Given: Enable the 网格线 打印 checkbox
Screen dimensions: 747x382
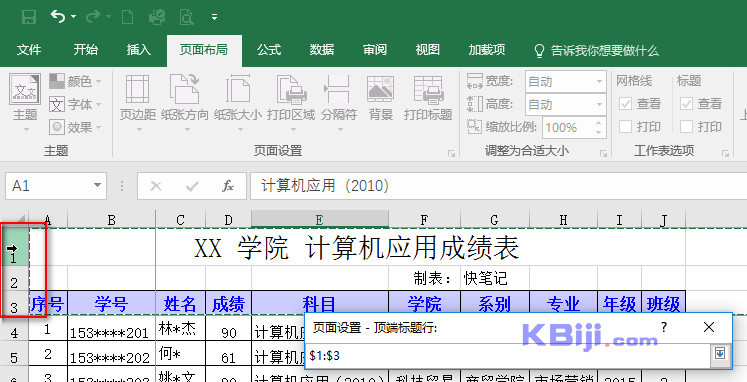Looking at the screenshot, I should pos(626,127).
